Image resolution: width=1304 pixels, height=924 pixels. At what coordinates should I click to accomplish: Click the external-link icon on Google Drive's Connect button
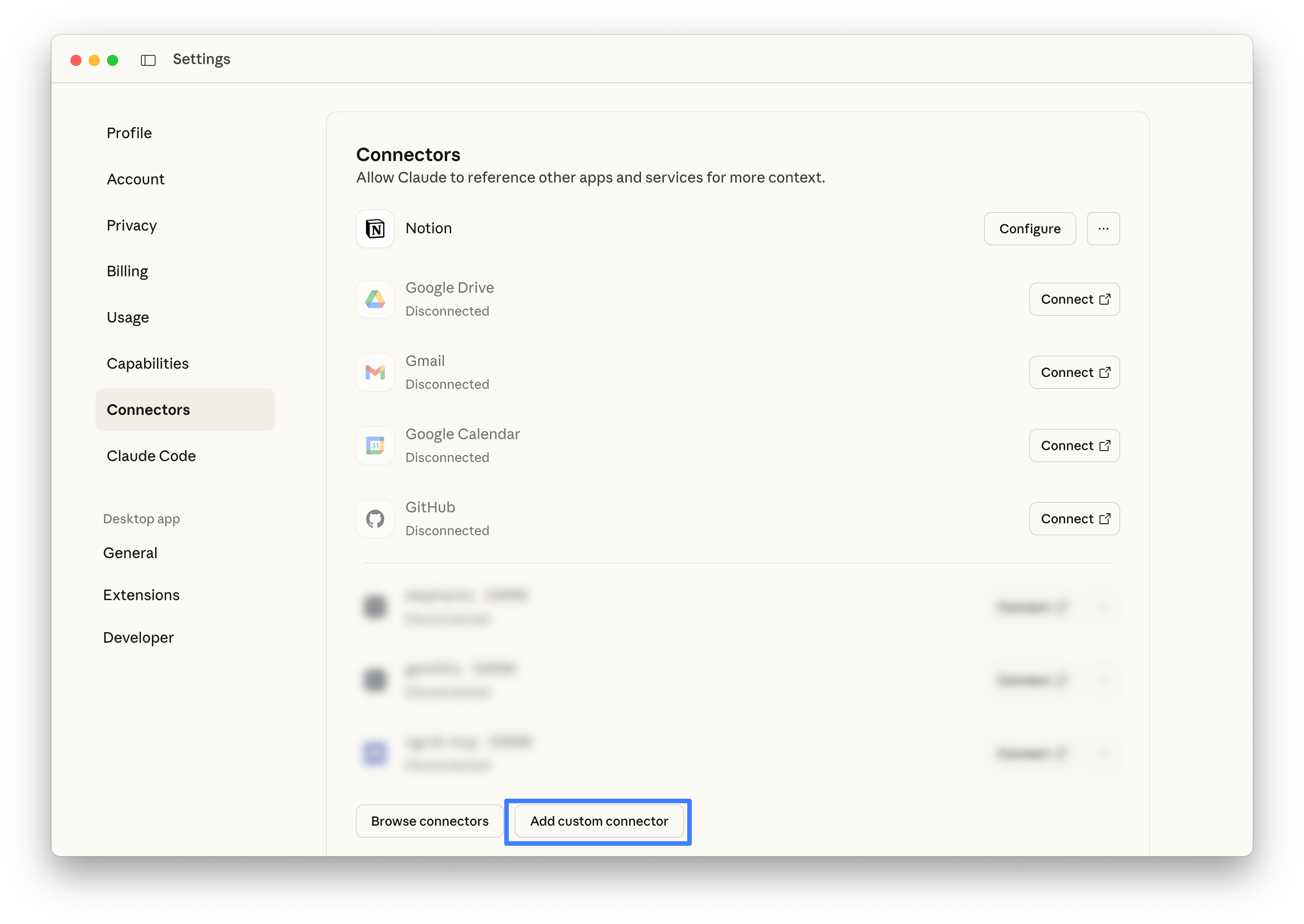1105,299
